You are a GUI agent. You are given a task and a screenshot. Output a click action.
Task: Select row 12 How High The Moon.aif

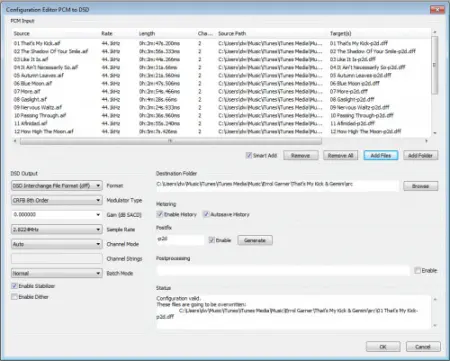click(x=221, y=131)
